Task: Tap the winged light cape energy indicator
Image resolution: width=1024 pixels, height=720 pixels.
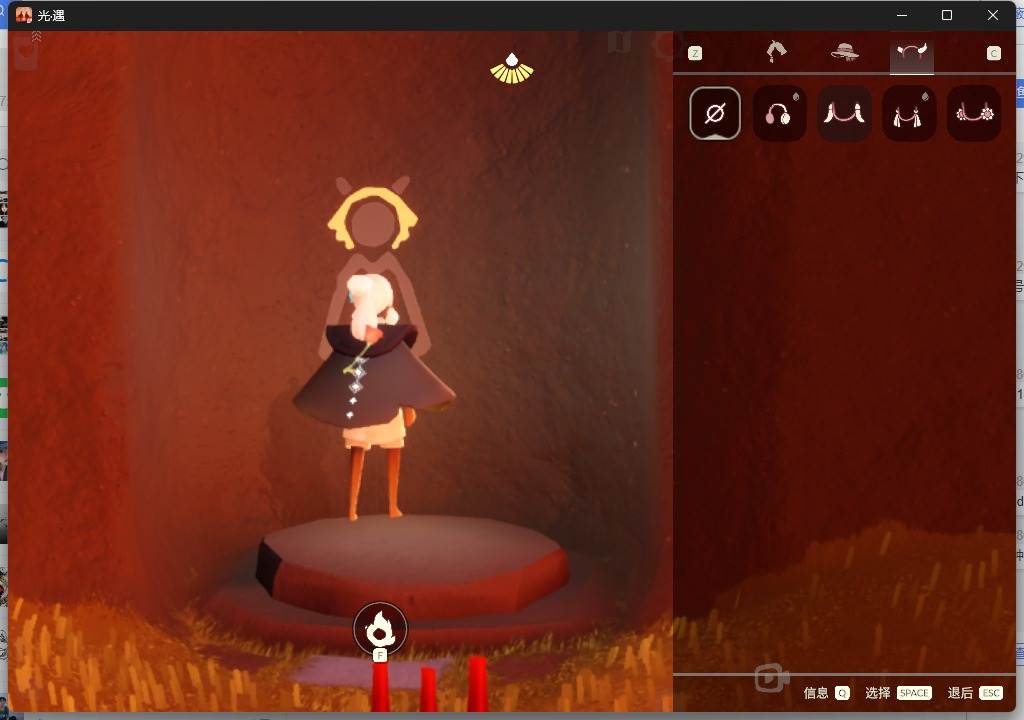Action: [x=512, y=69]
